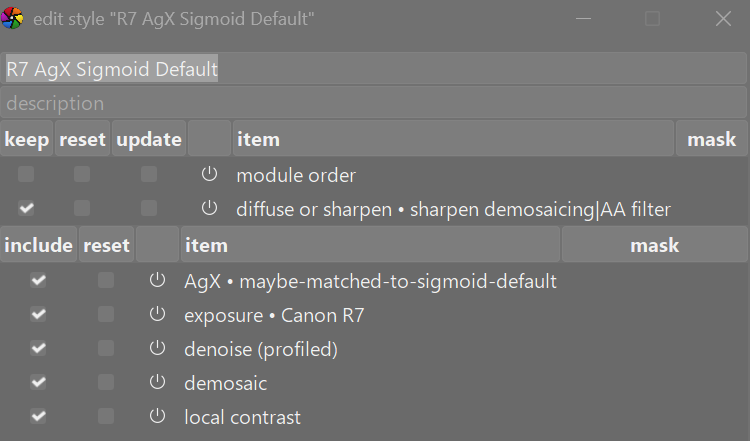This screenshot has height=441, width=750.
Task: Select the denoise (profiled) item row
Action: point(261,349)
